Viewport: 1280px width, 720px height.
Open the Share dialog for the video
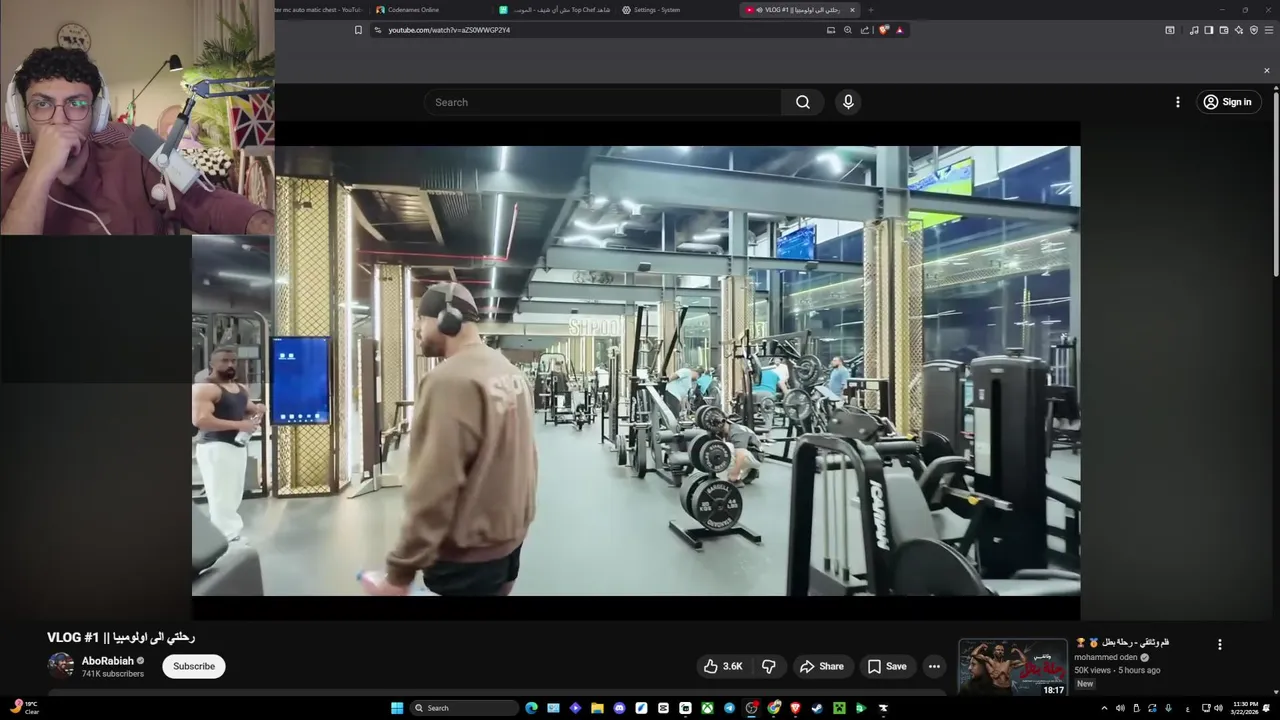(x=821, y=666)
